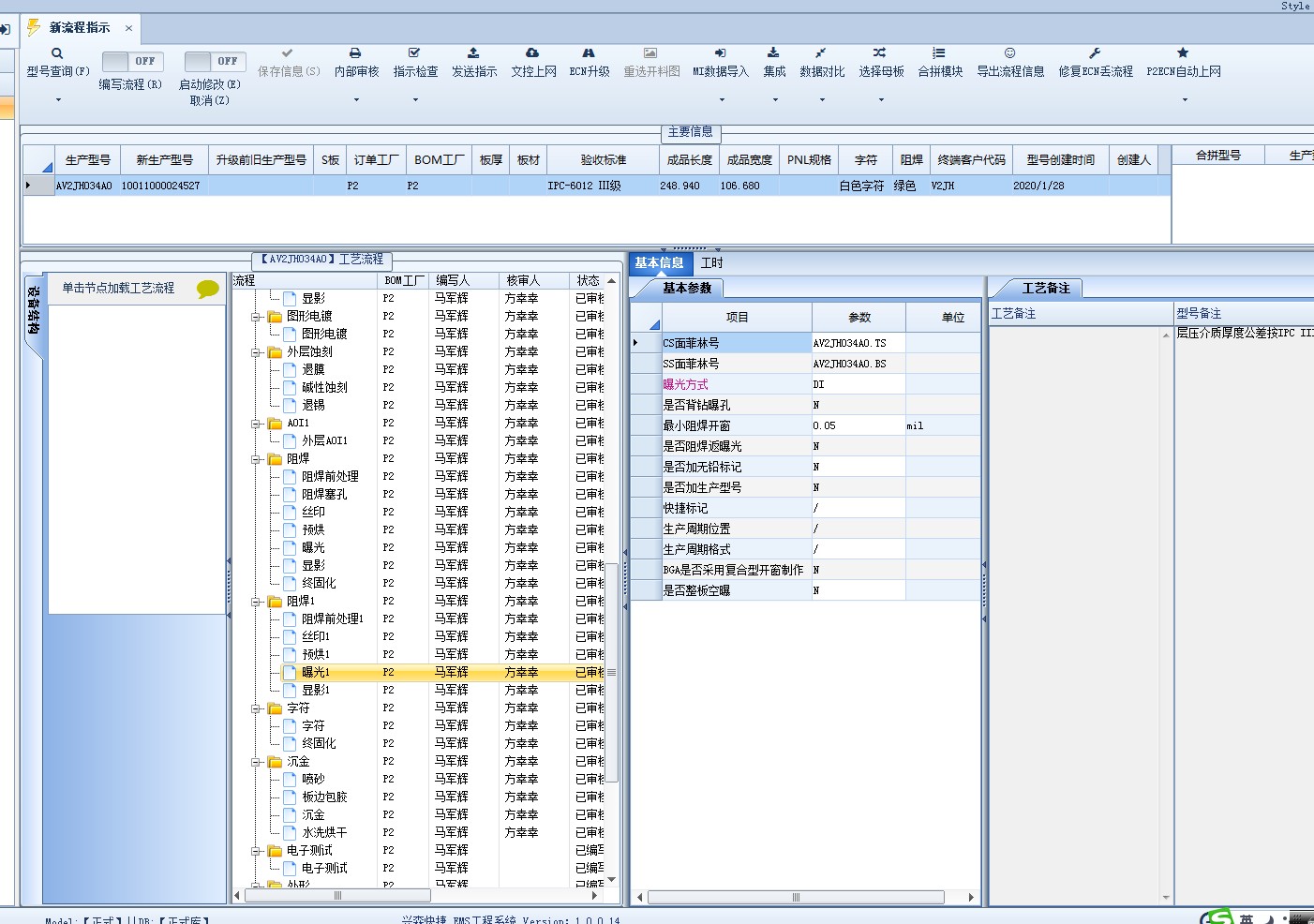Click the 验收标准 column header
The width and height of the screenshot is (1314, 924).
[x=603, y=160]
